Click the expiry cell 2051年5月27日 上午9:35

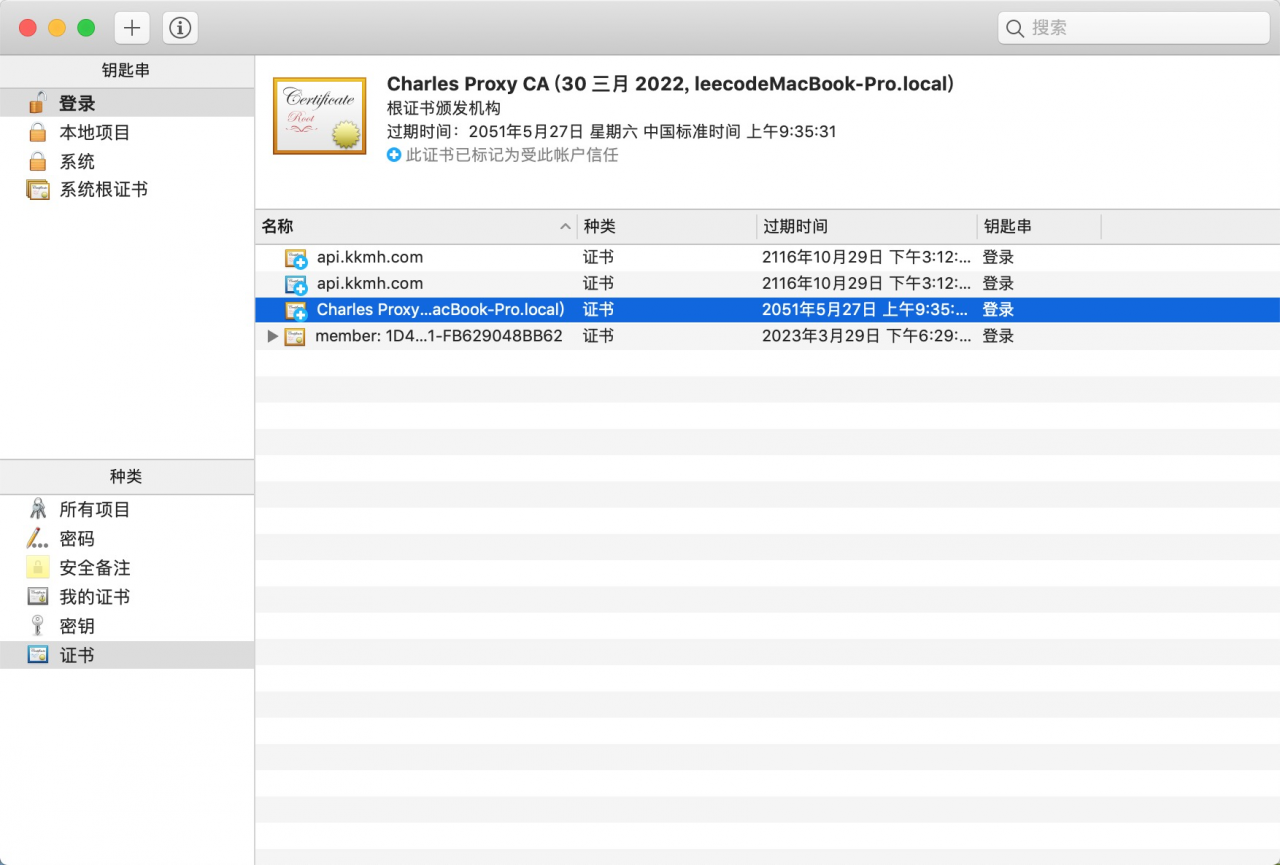(x=866, y=310)
